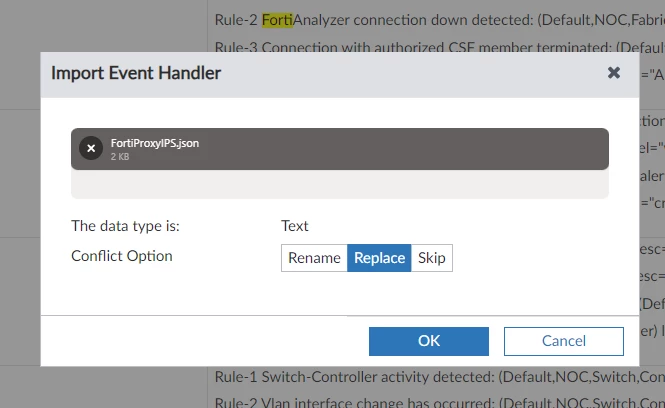The image size is (665, 408).
Task: Click background Rule-2 Vlan interface change text
Action: 439,402
